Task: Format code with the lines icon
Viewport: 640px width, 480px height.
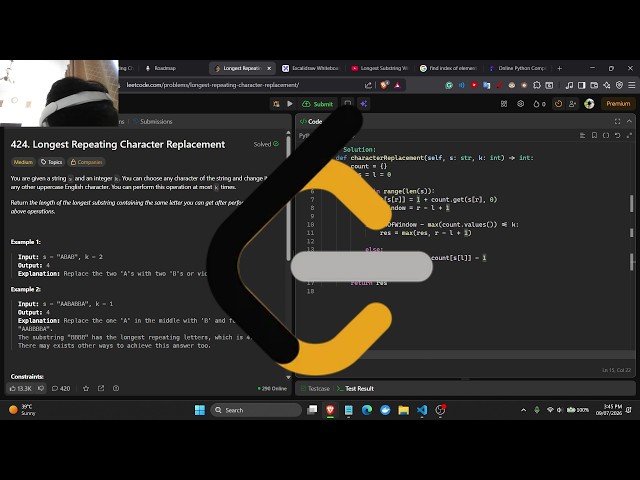Action: (582, 136)
